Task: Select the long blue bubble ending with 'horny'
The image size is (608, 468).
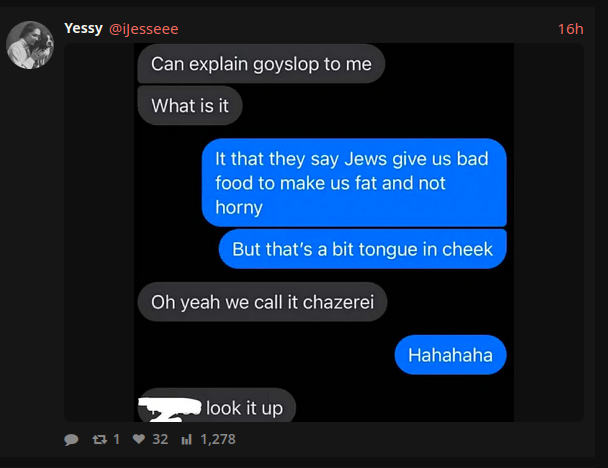Action: click(354, 183)
